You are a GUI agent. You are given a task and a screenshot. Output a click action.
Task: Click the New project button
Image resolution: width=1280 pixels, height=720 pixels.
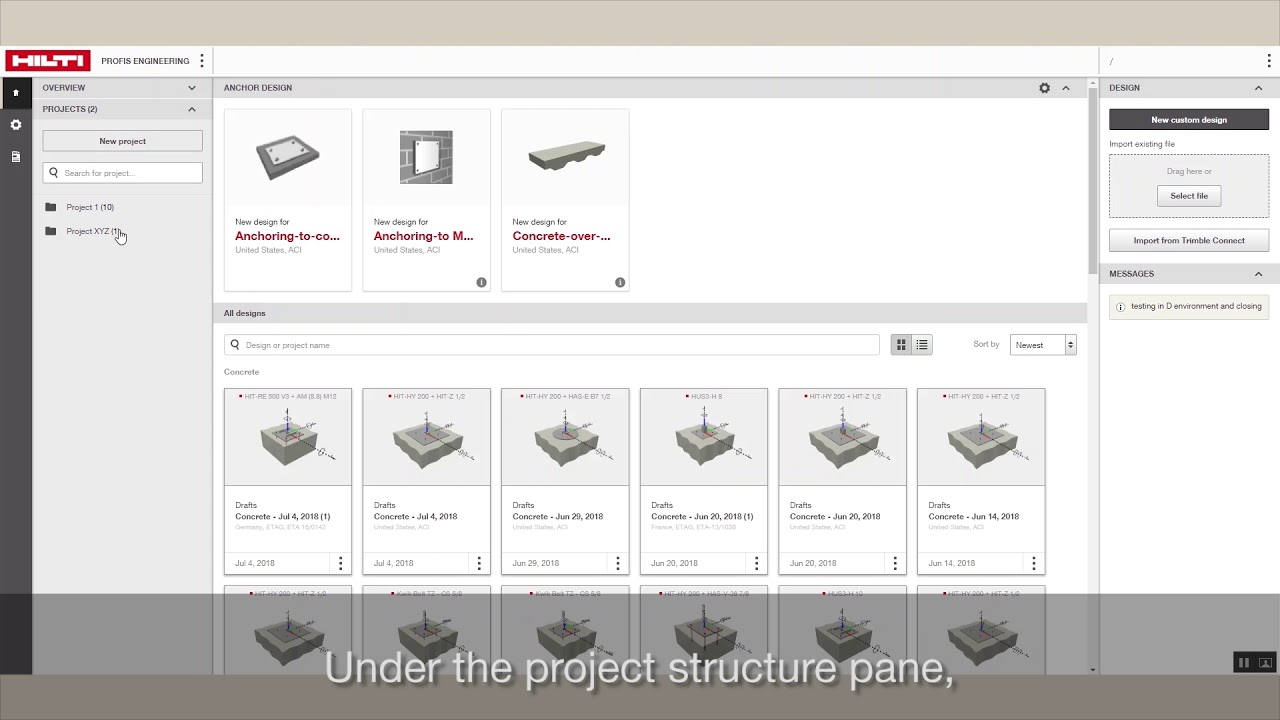pos(122,141)
